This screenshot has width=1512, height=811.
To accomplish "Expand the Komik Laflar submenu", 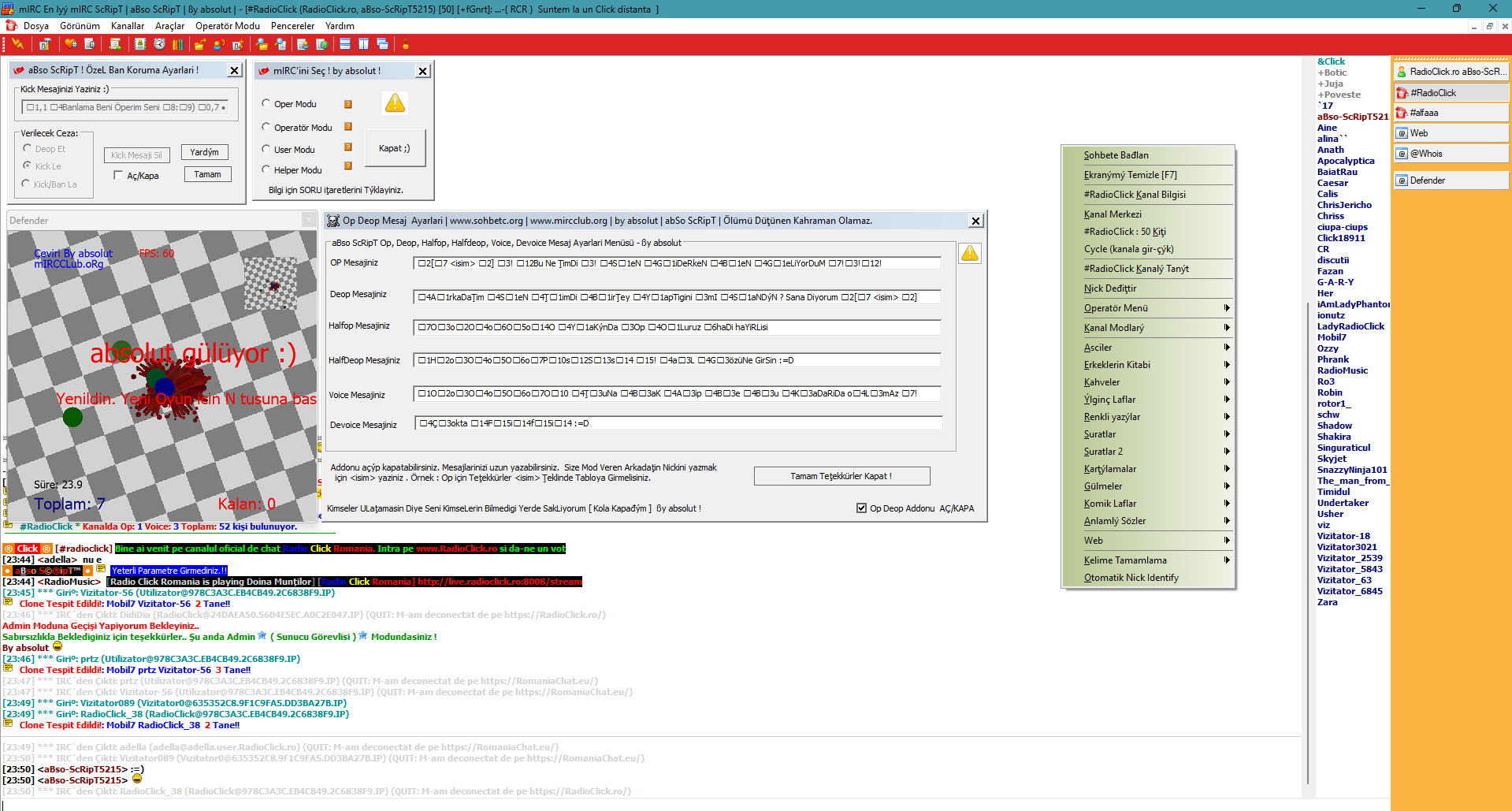I will (x=1150, y=504).
